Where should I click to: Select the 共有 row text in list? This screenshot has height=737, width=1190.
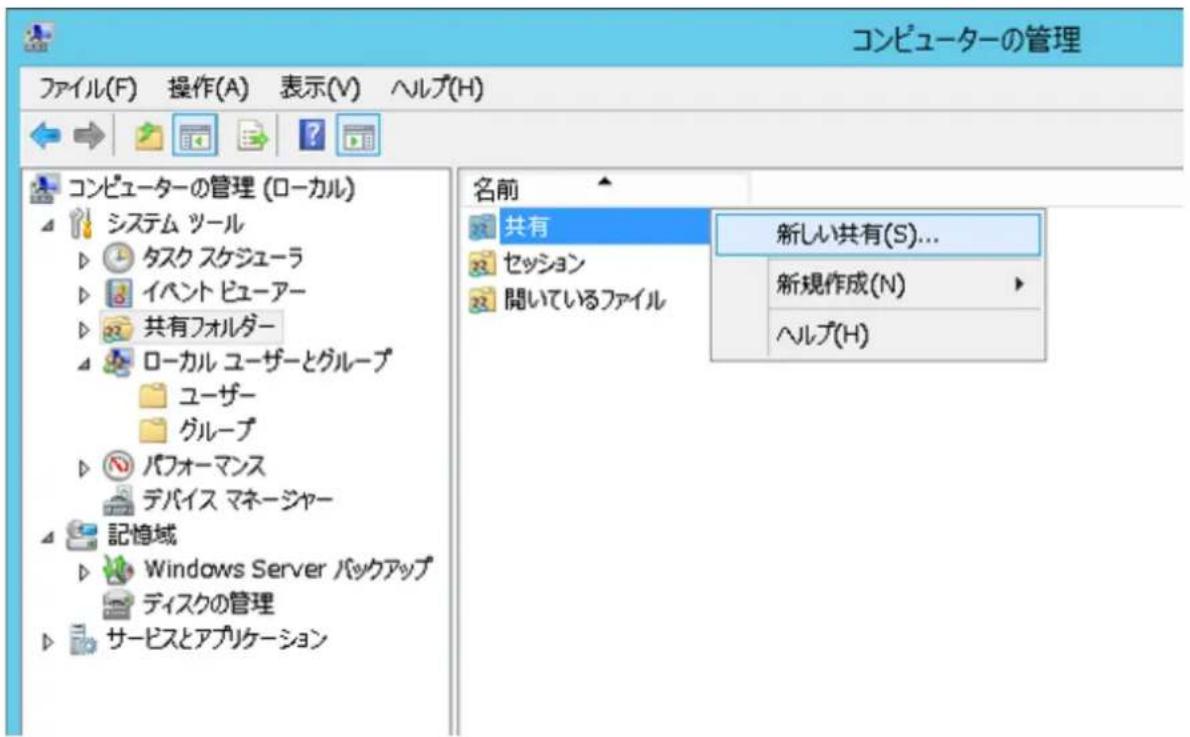(527, 227)
